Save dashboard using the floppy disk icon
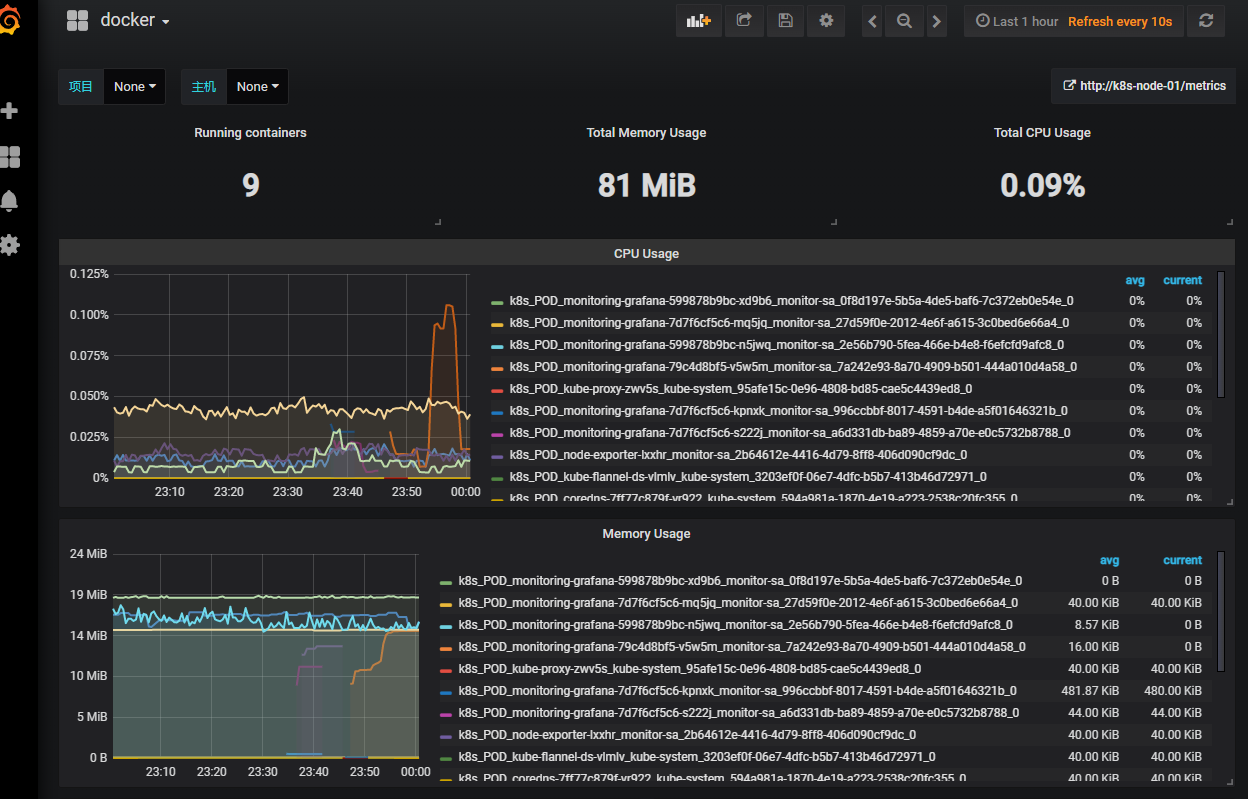The width and height of the screenshot is (1248, 799). tap(785, 21)
